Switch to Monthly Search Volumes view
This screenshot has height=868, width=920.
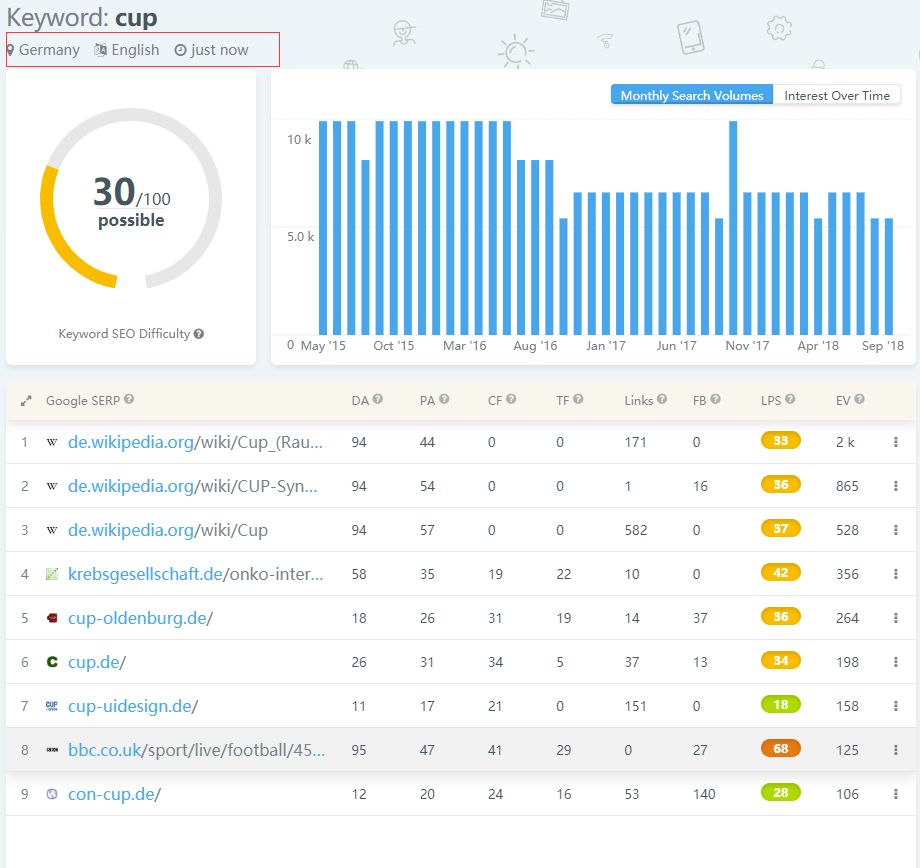[x=691, y=95]
